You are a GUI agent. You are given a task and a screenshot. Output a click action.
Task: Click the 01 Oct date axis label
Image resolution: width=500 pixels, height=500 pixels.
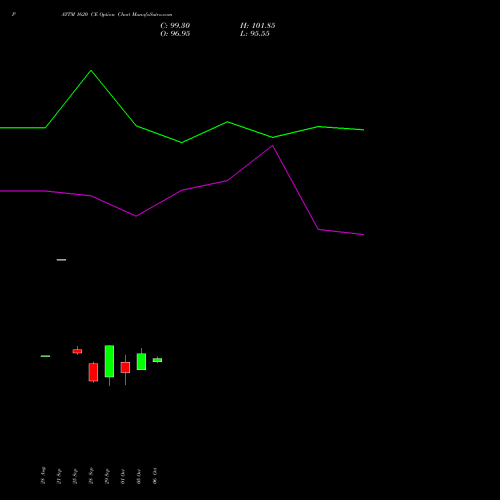click(123, 476)
